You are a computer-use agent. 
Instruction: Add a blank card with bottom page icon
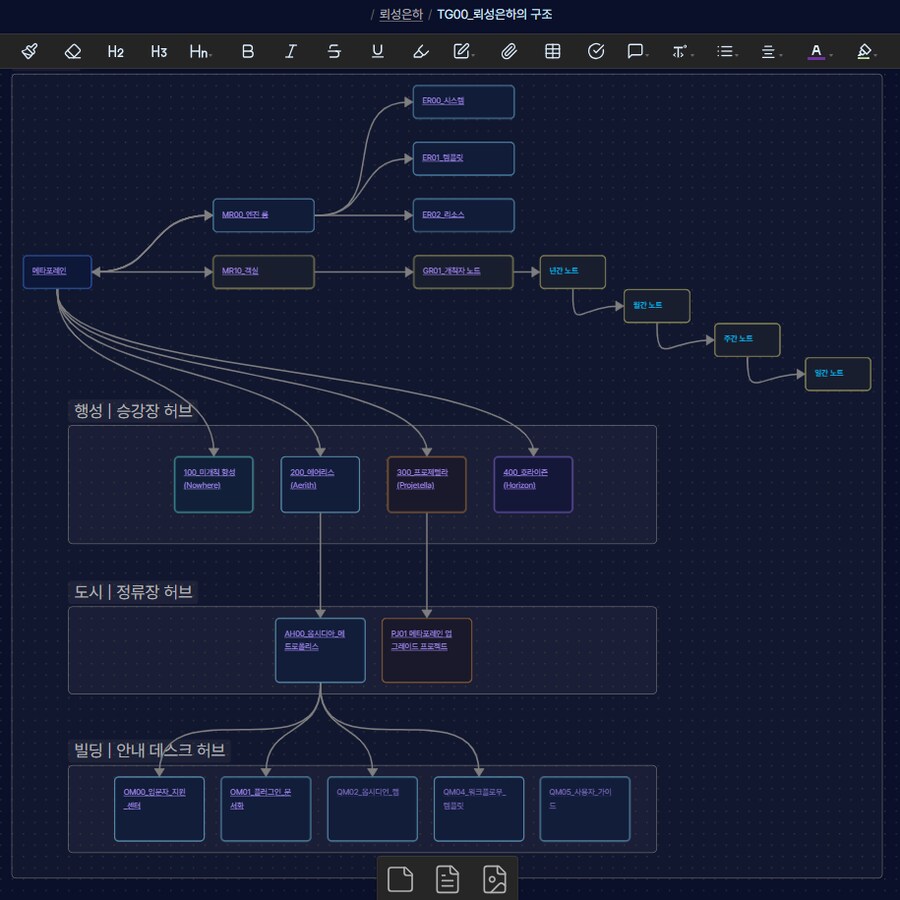(x=400, y=879)
